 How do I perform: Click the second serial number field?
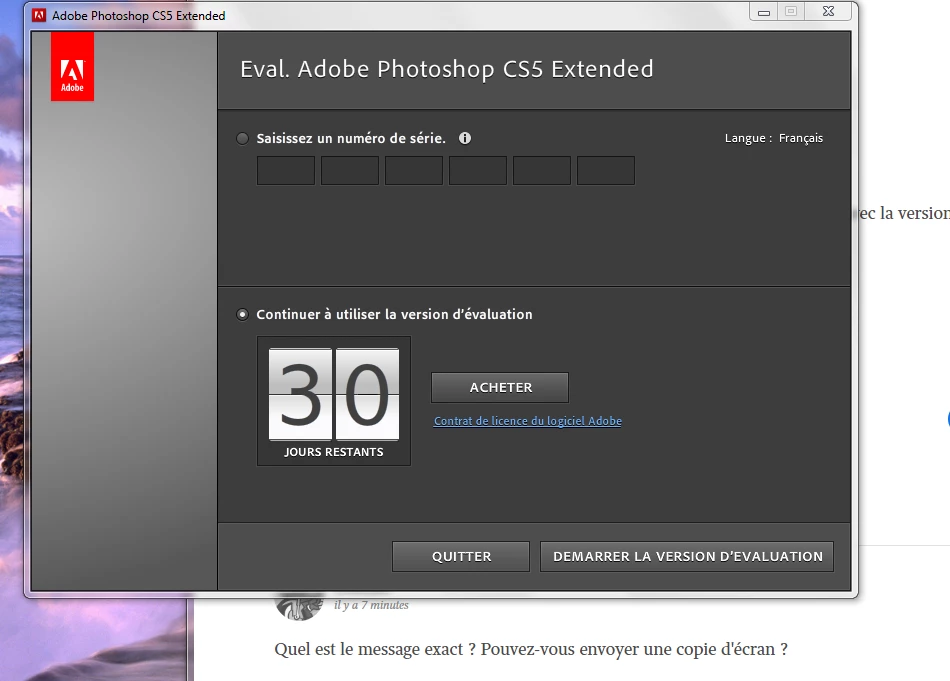tap(350, 170)
